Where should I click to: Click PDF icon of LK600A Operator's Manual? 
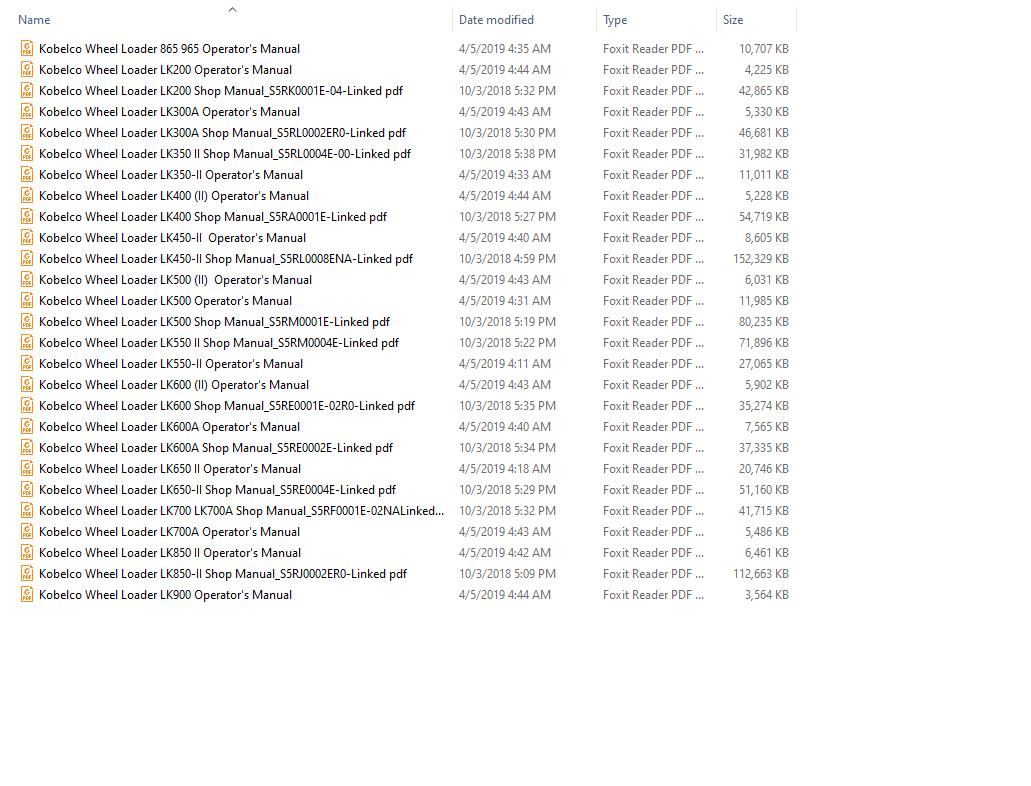27,426
